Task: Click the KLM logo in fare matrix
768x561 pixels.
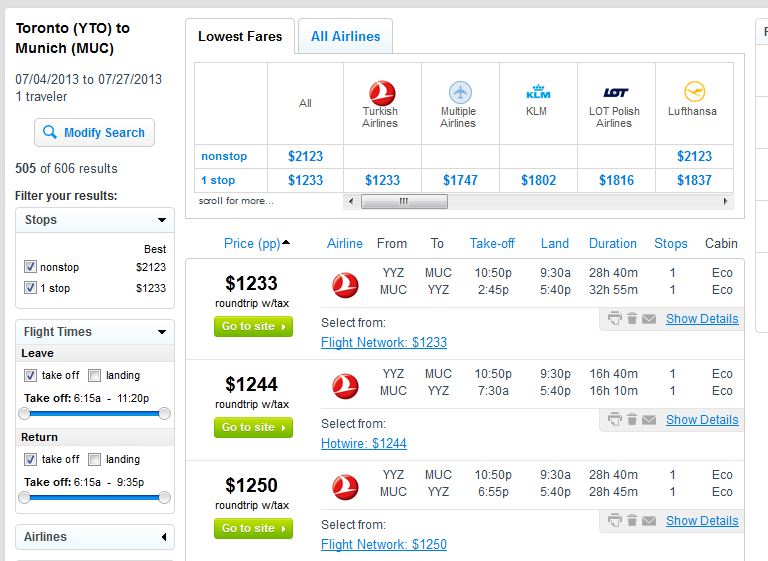Action: [538, 92]
